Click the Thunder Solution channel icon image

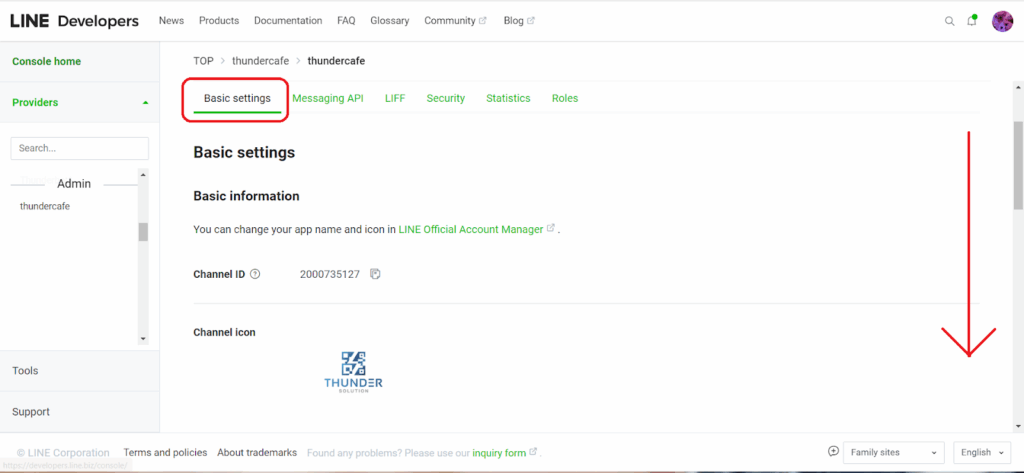[x=353, y=371]
